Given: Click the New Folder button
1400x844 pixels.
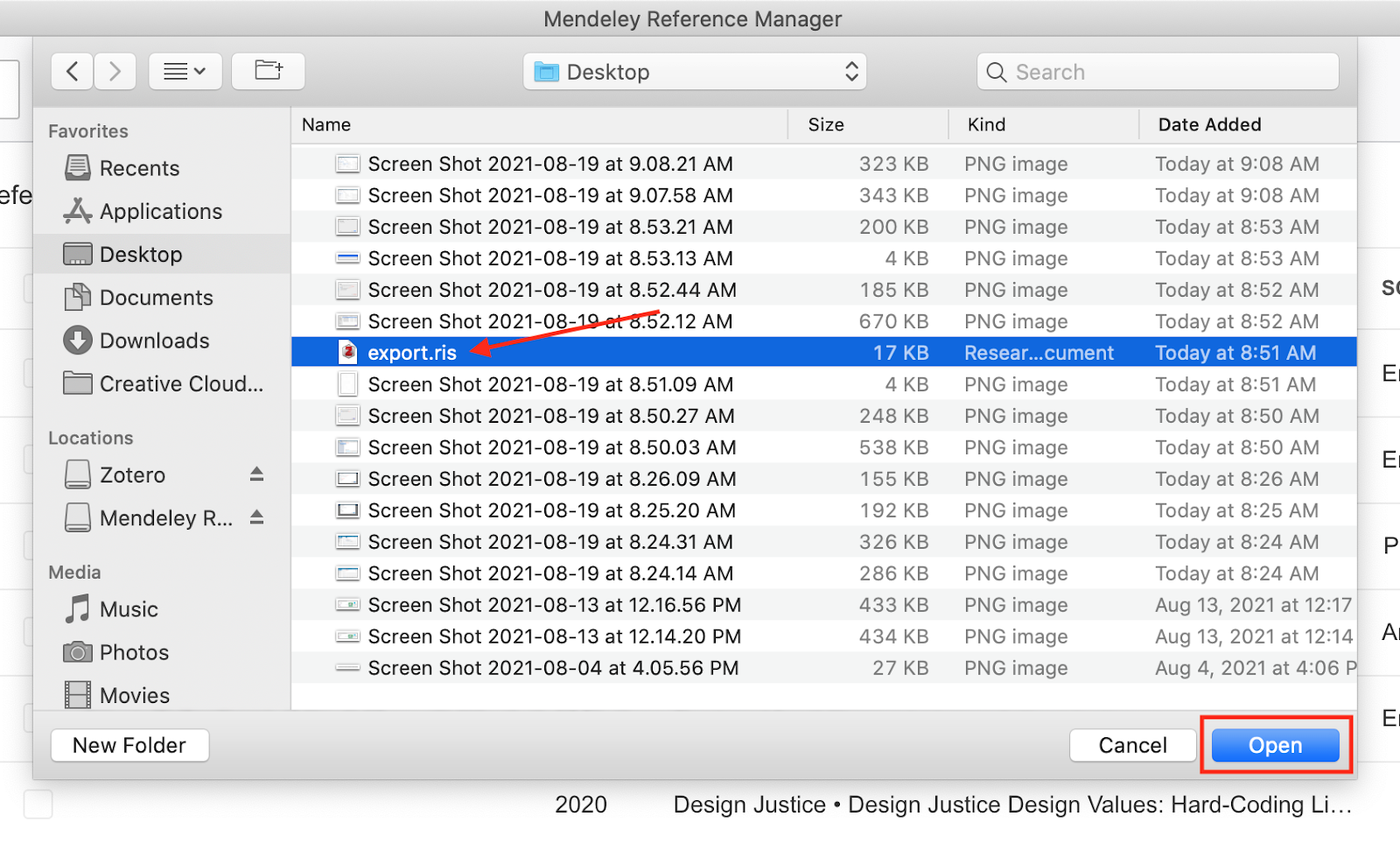Looking at the screenshot, I should (x=129, y=745).
